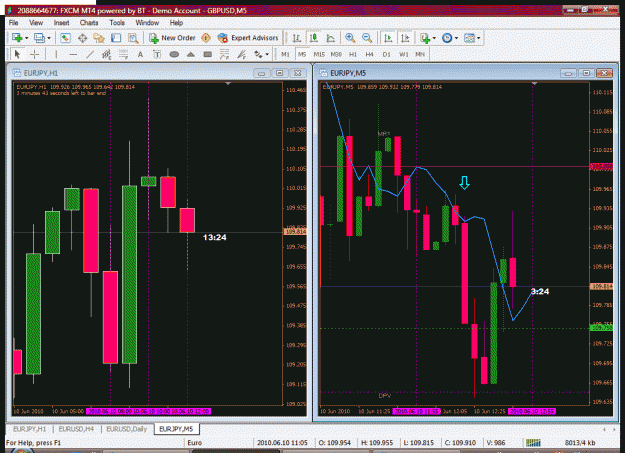625x453 pixels.
Task: Select the Triangle drawing tool
Action: [191, 54]
